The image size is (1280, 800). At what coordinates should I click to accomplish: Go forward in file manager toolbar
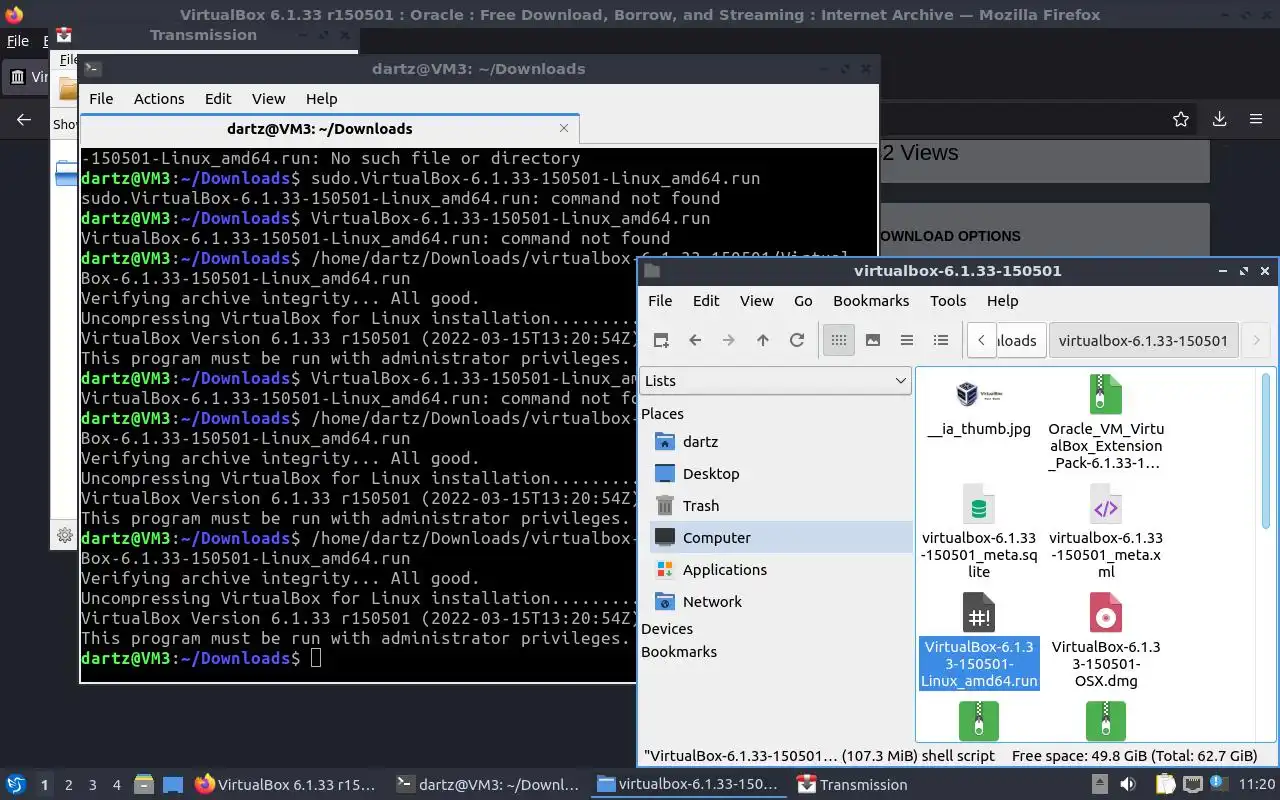[x=729, y=340]
